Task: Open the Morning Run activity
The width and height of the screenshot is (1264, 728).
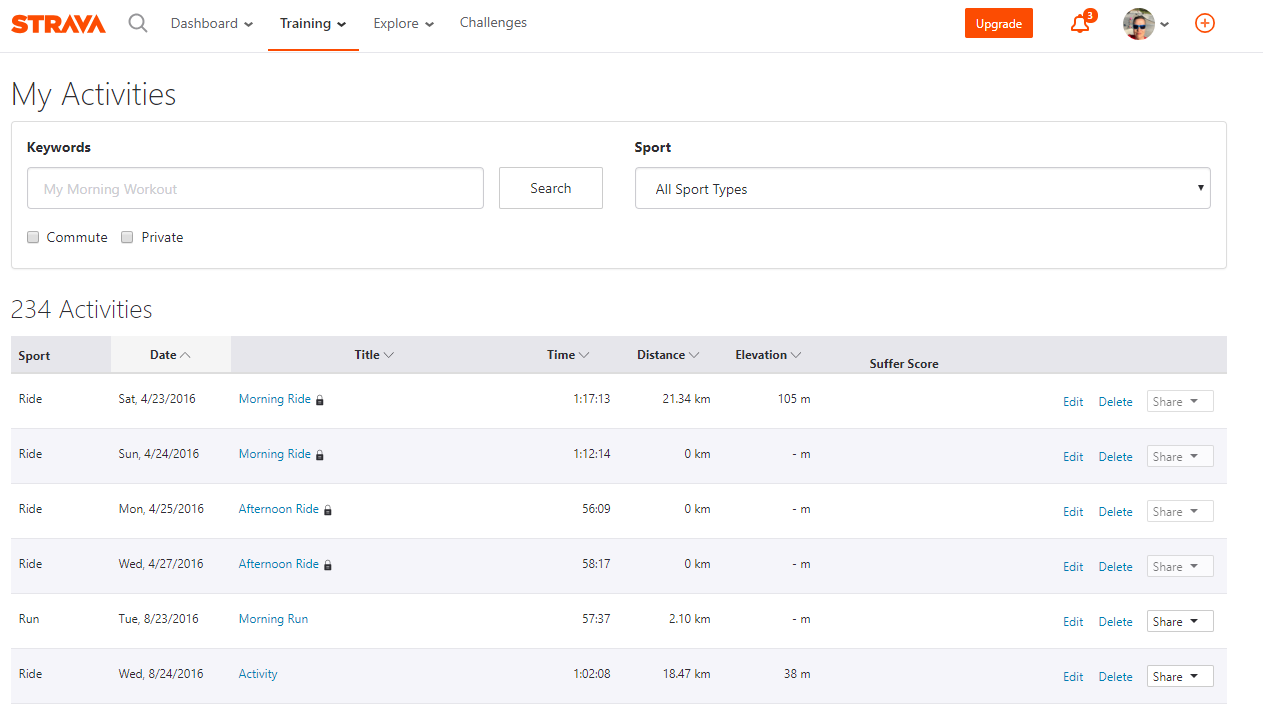Action: point(273,618)
